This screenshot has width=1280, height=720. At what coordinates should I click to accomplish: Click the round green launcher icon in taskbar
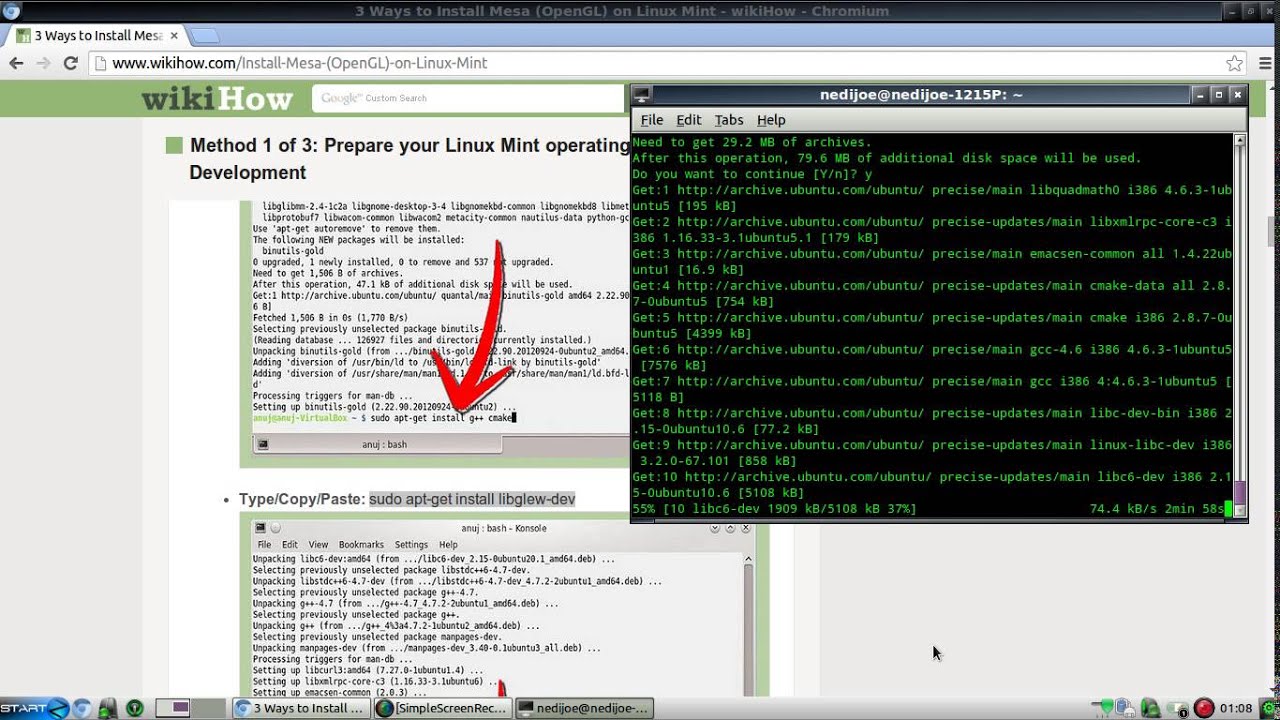[134, 708]
